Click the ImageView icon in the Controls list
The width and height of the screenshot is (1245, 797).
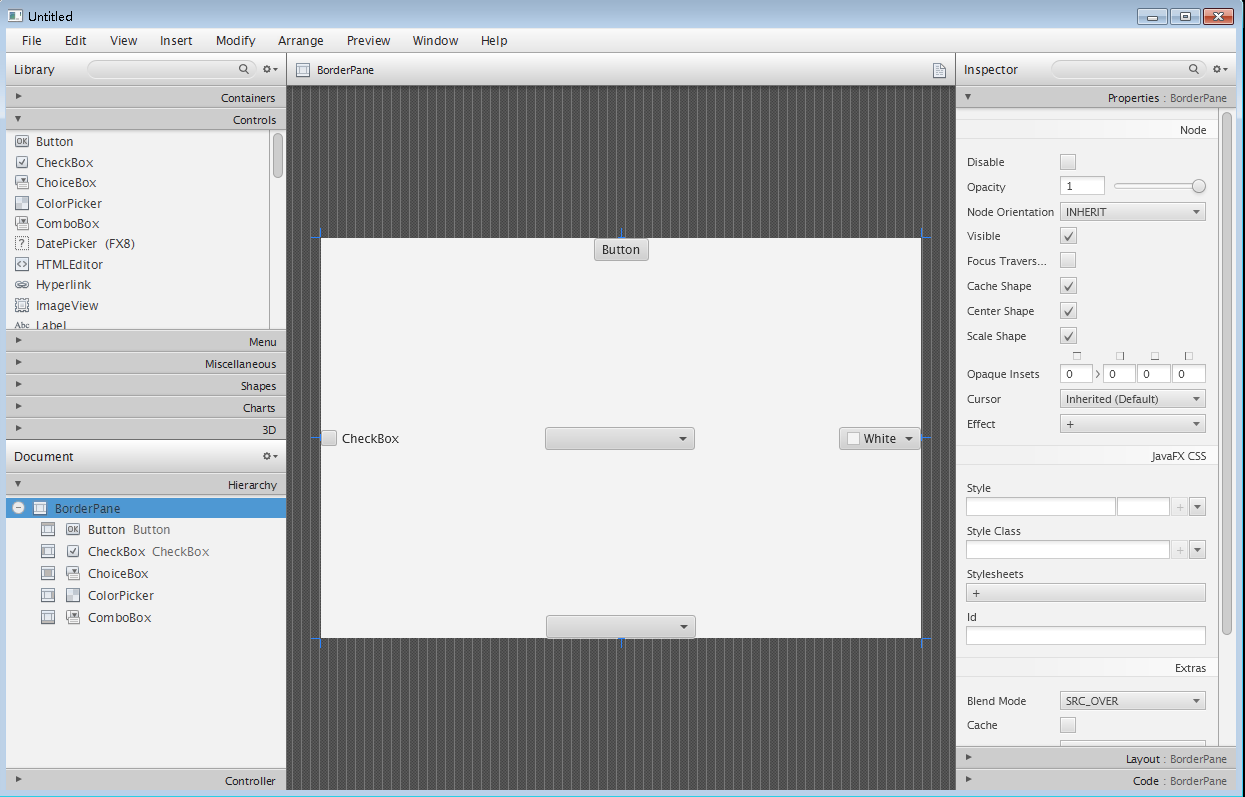point(22,306)
